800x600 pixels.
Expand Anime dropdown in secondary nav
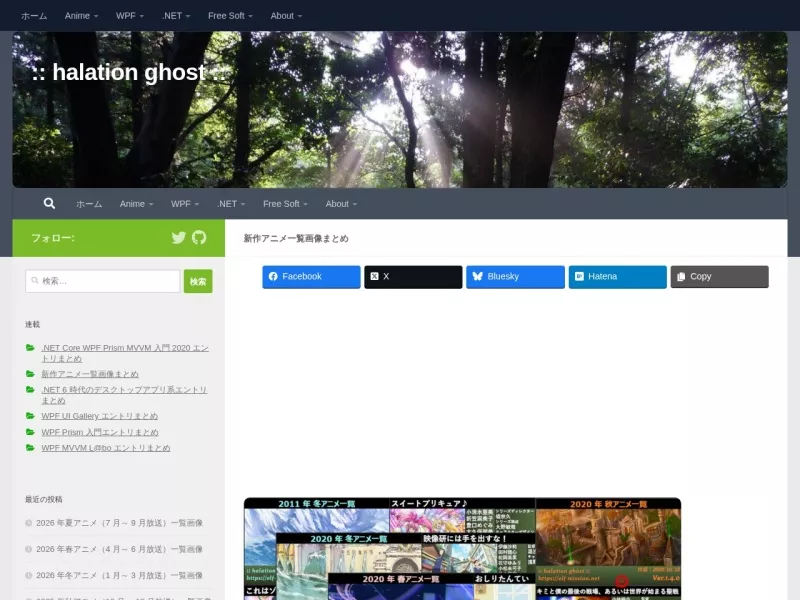[x=136, y=204]
